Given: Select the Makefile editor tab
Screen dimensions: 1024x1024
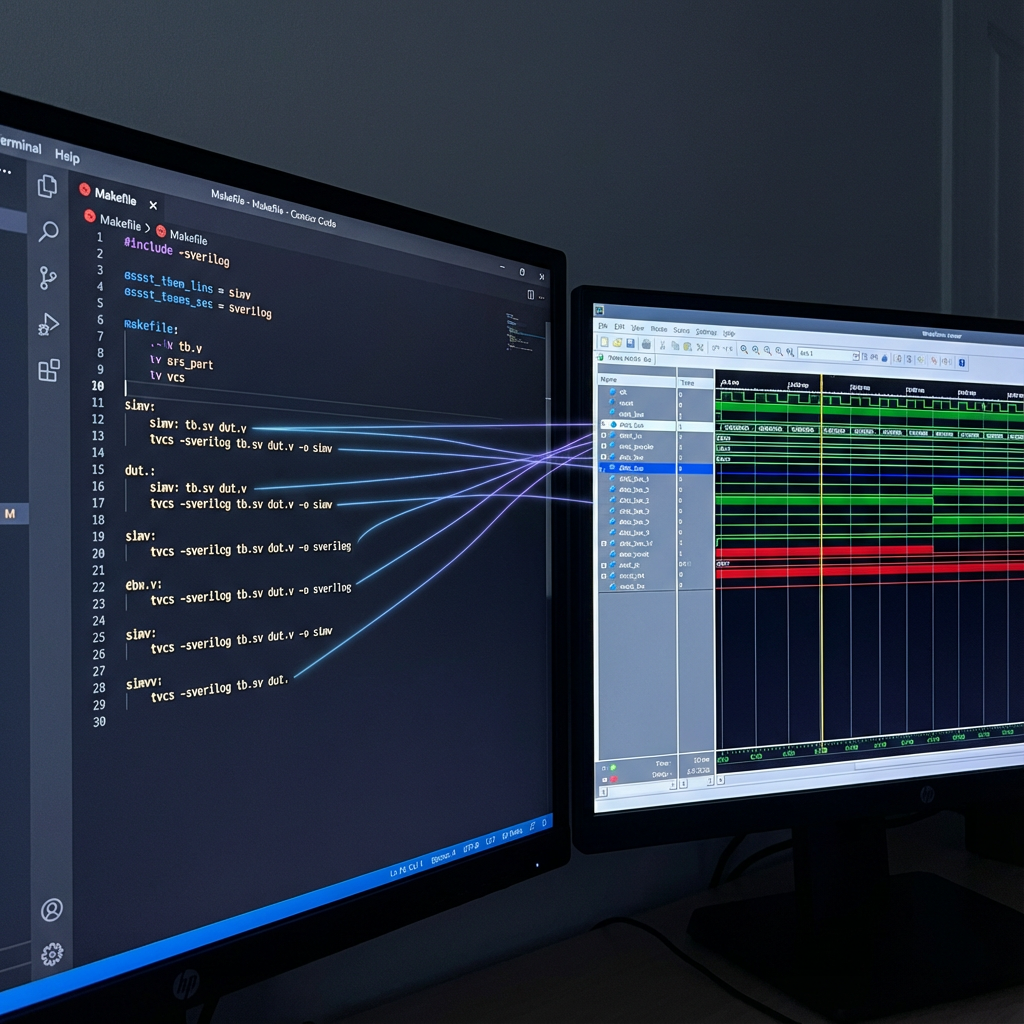Looking at the screenshot, I should [116, 195].
